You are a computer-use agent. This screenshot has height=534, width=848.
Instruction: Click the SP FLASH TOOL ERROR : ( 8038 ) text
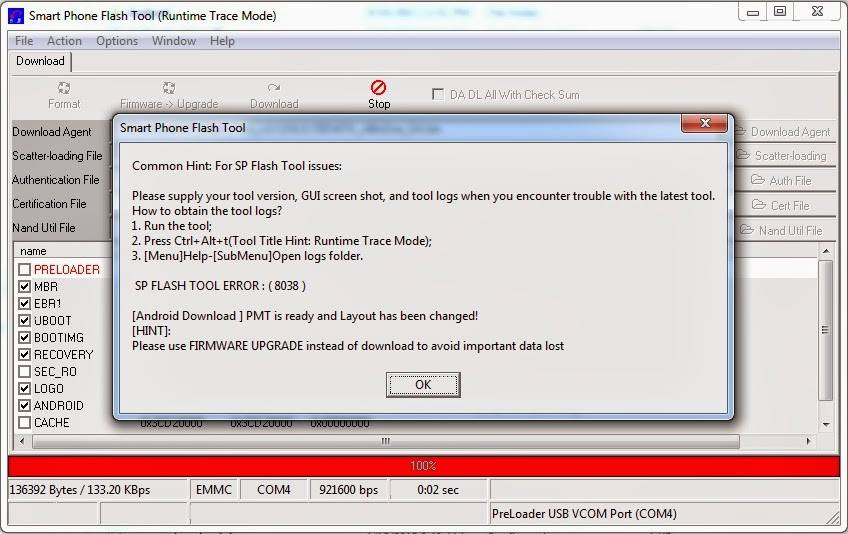[220, 286]
